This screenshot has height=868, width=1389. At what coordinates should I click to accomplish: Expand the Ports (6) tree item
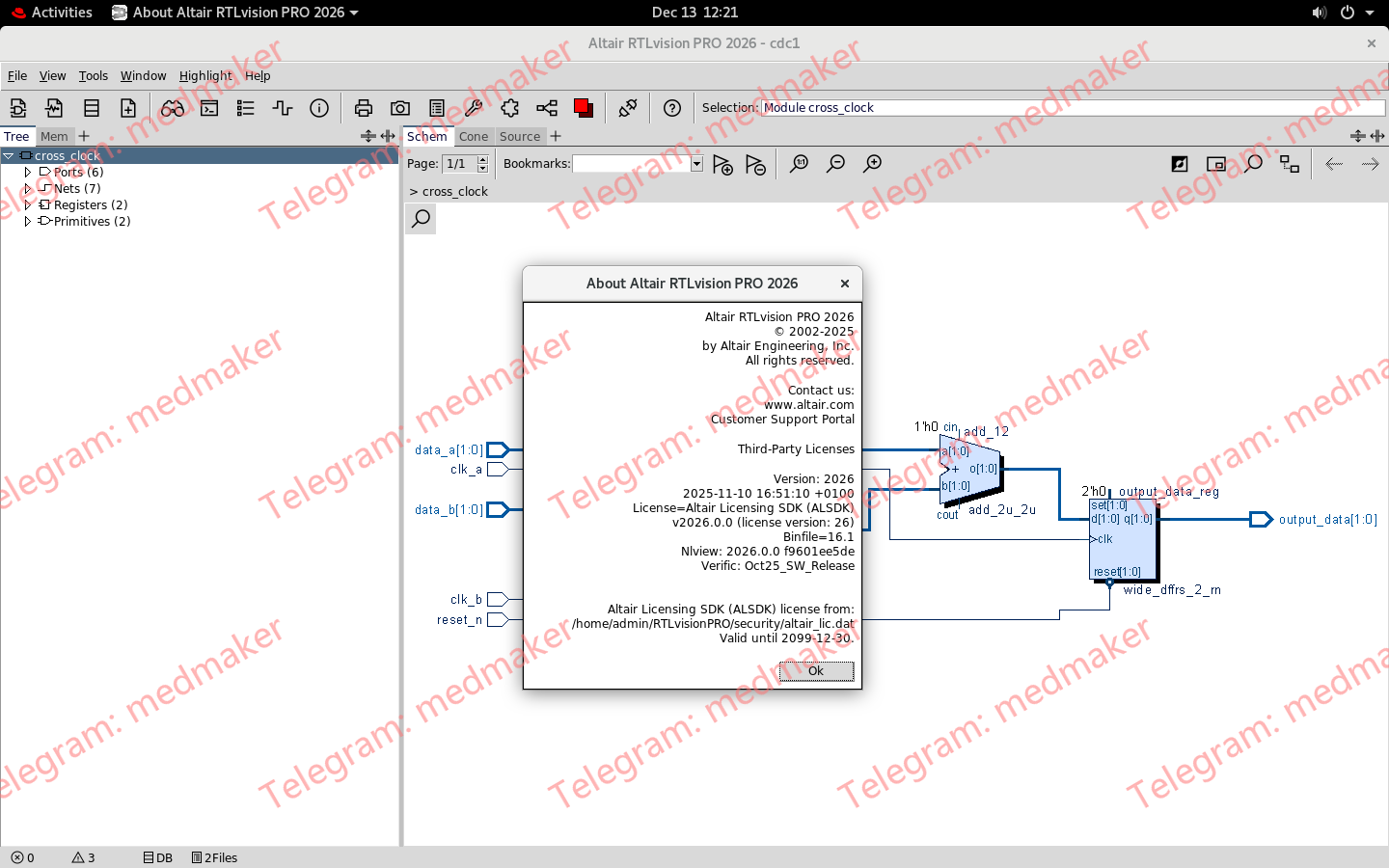[x=28, y=172]
